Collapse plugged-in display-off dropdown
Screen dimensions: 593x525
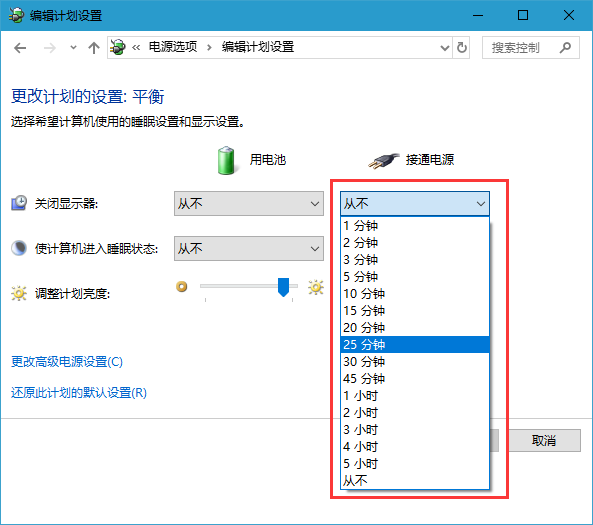[415, 203]
